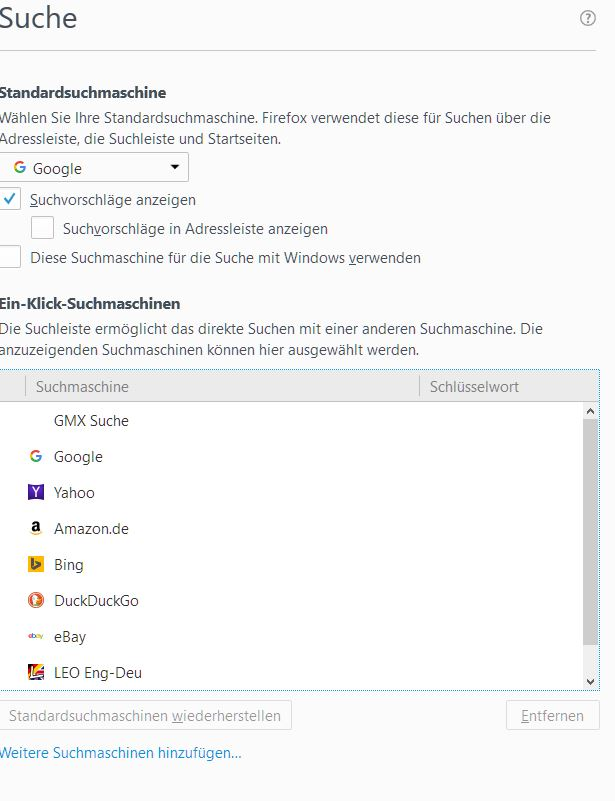Select the Yahoo row text
615x801 pixels.
[74, 492]
